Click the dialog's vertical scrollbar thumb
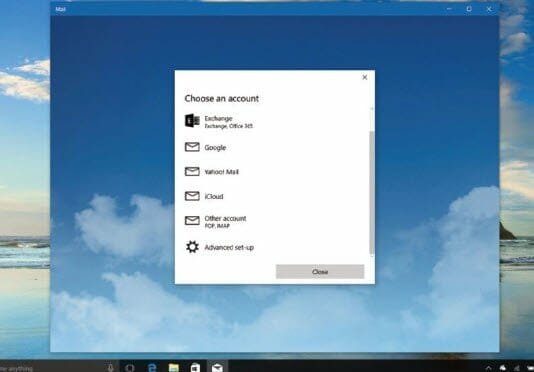 [x=372, y=192]
